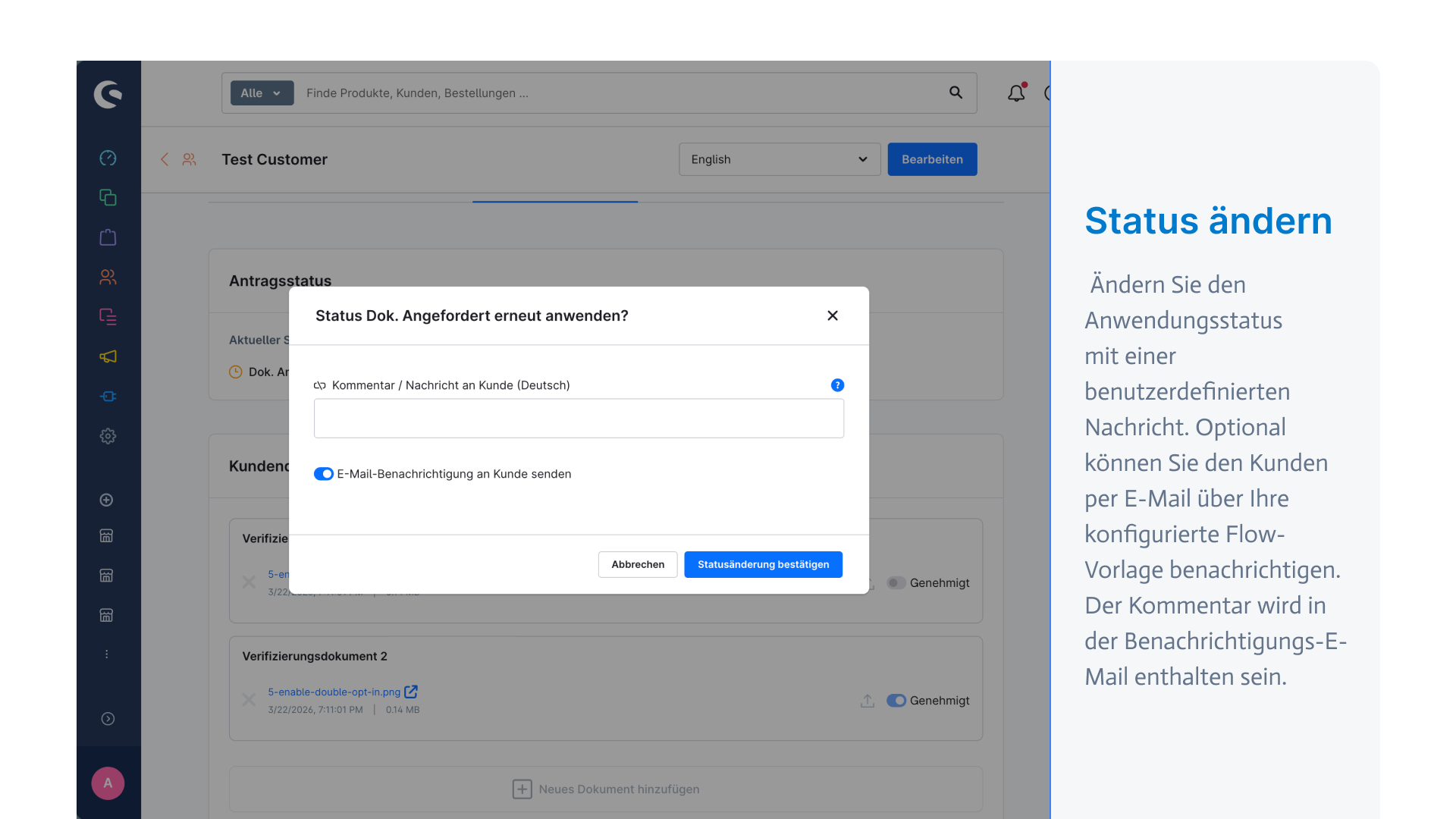1456x819 pixels.
Task: Toggle Genehmigt for first Verifizierungsdokument
Action: point(896,583)
